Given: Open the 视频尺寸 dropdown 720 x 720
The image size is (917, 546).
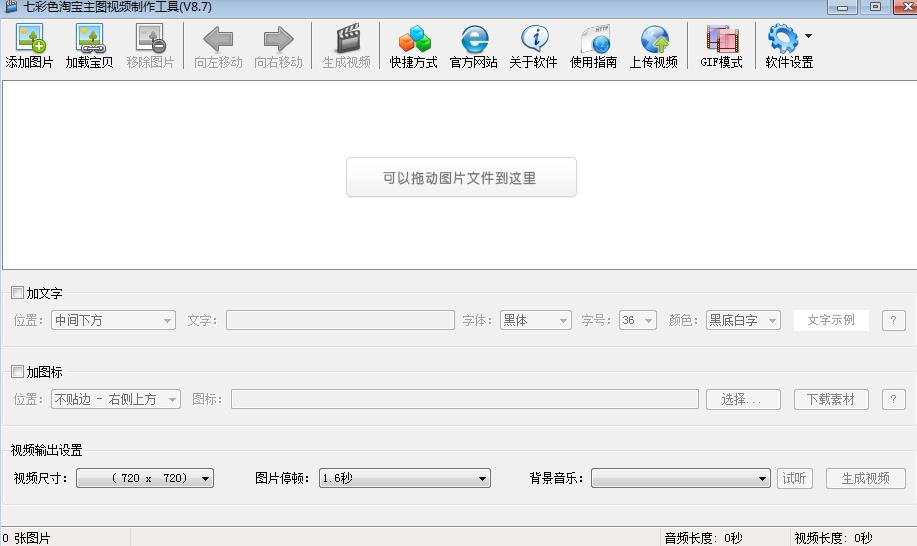Looking at the screenshot, I should point(145,478).
